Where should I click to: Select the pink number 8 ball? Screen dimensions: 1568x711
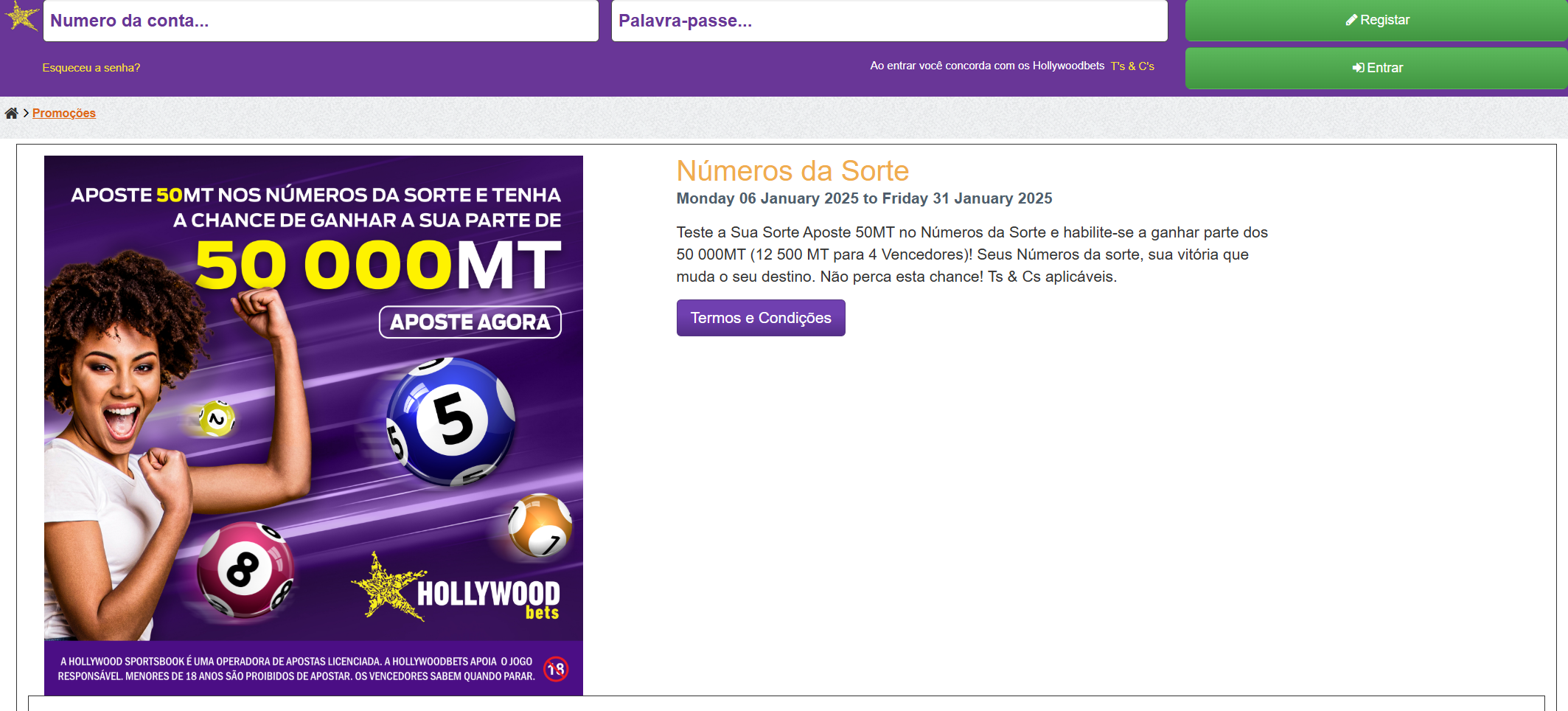point(245,569)
